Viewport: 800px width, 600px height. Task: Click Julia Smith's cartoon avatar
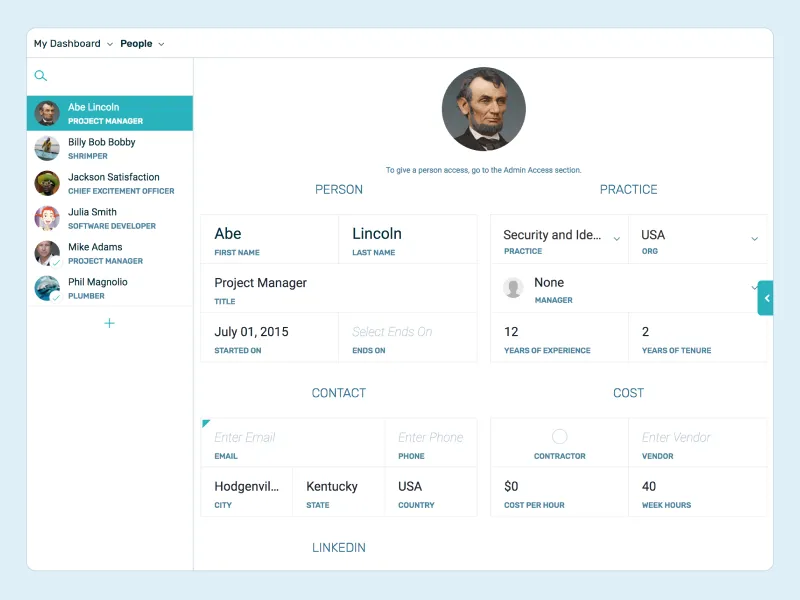coord(47,218)
